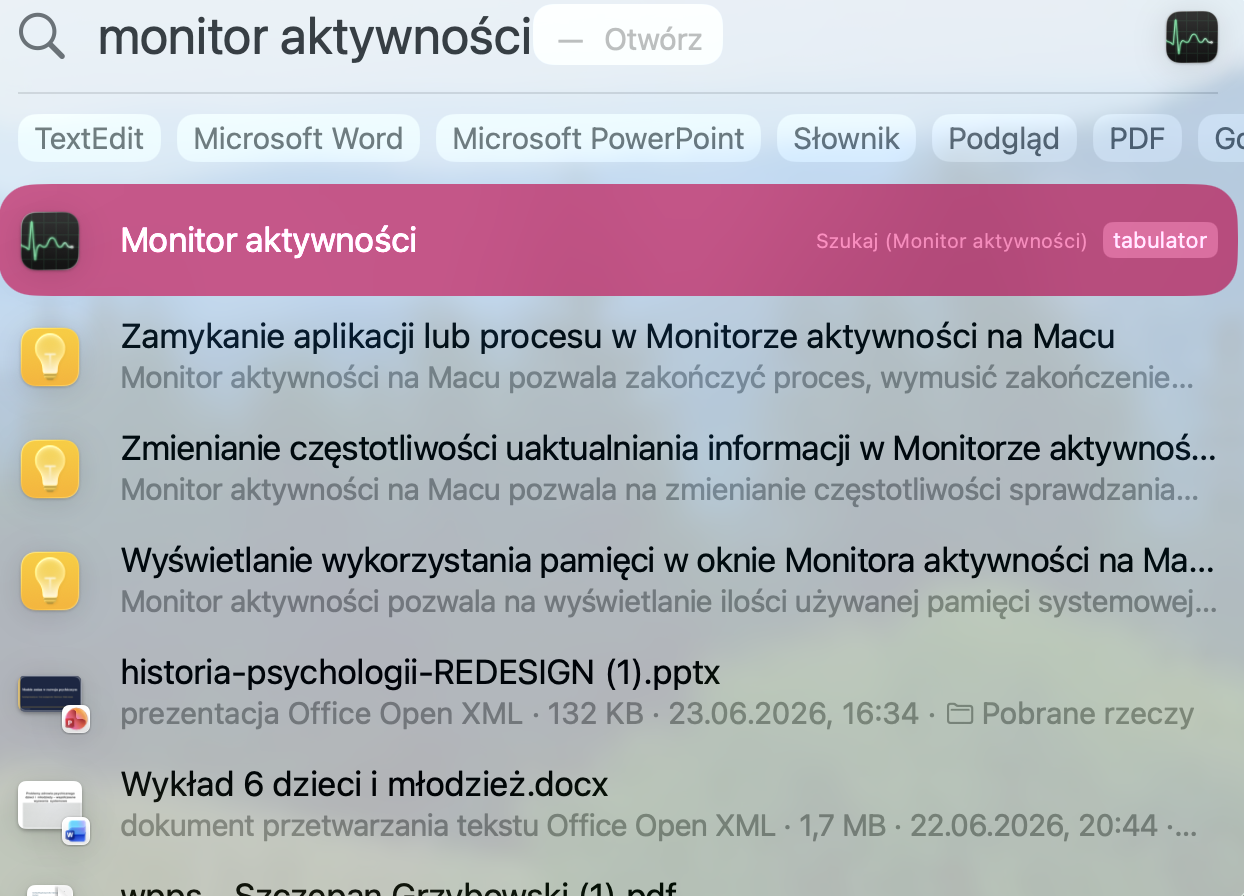This screenshot has width=1244, height=896.
Task: Select the Microsoft PowerPoint filter chip
Action: 598,138
